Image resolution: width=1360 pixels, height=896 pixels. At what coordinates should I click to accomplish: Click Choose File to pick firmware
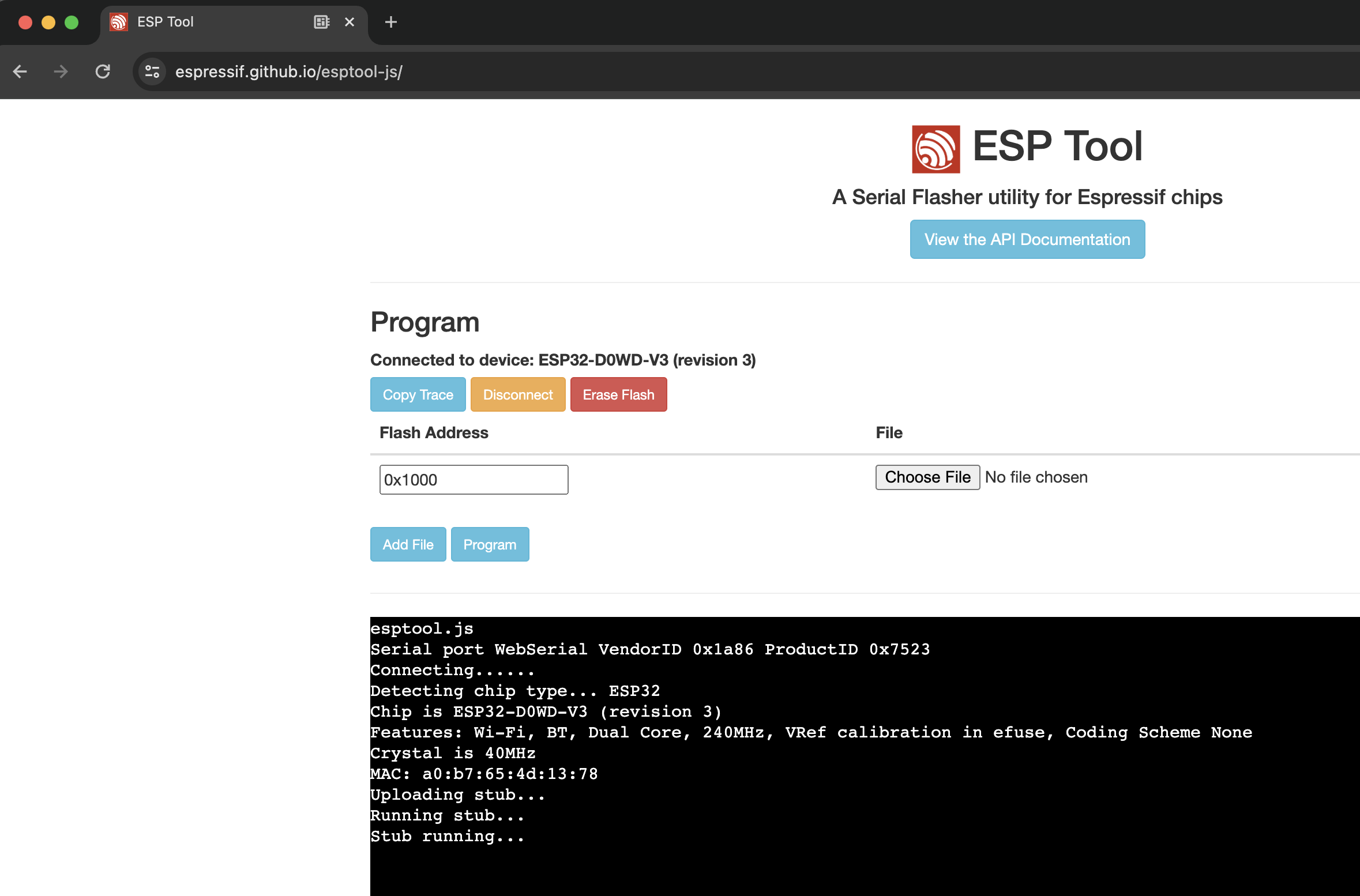(927, 477)
